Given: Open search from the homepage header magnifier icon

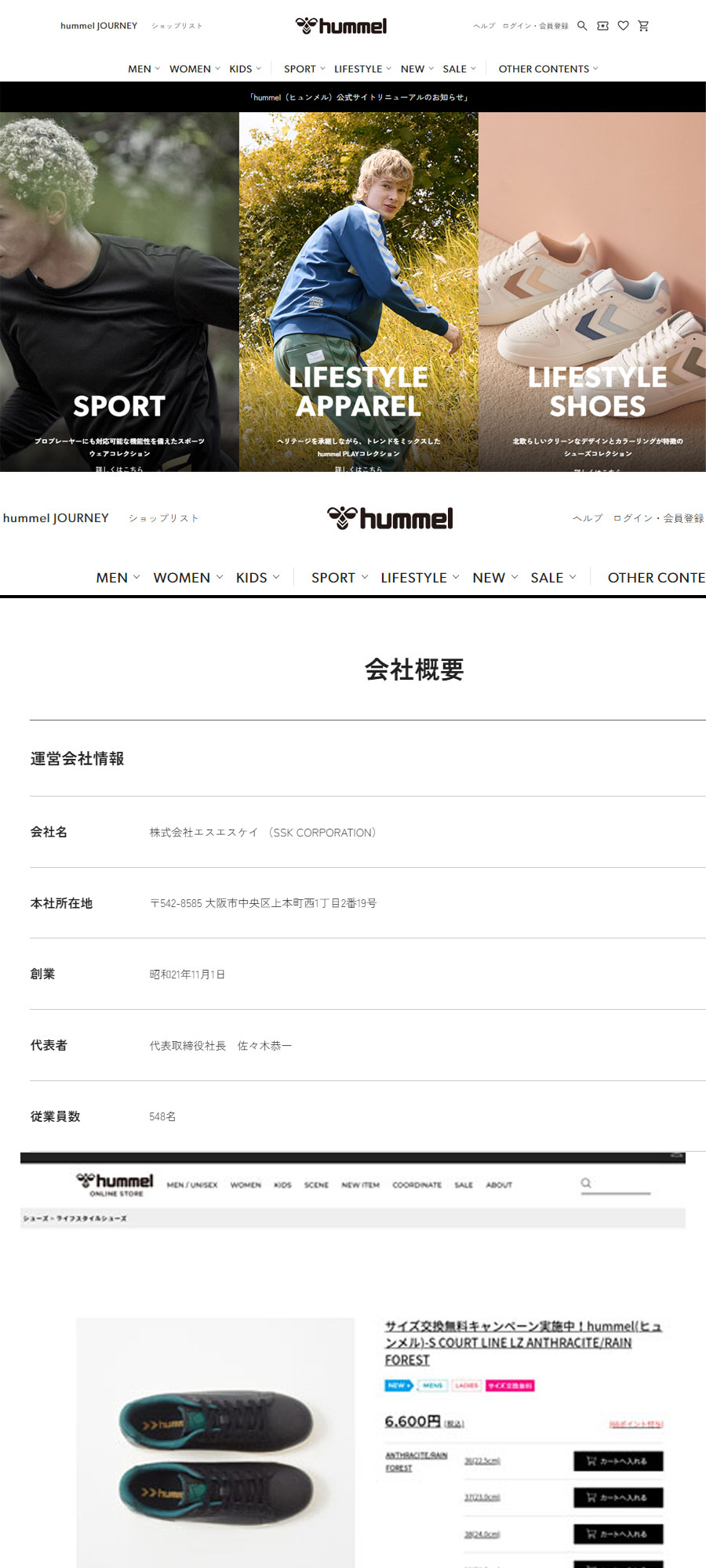Looking at the screenshot, I should pos(582,26).
